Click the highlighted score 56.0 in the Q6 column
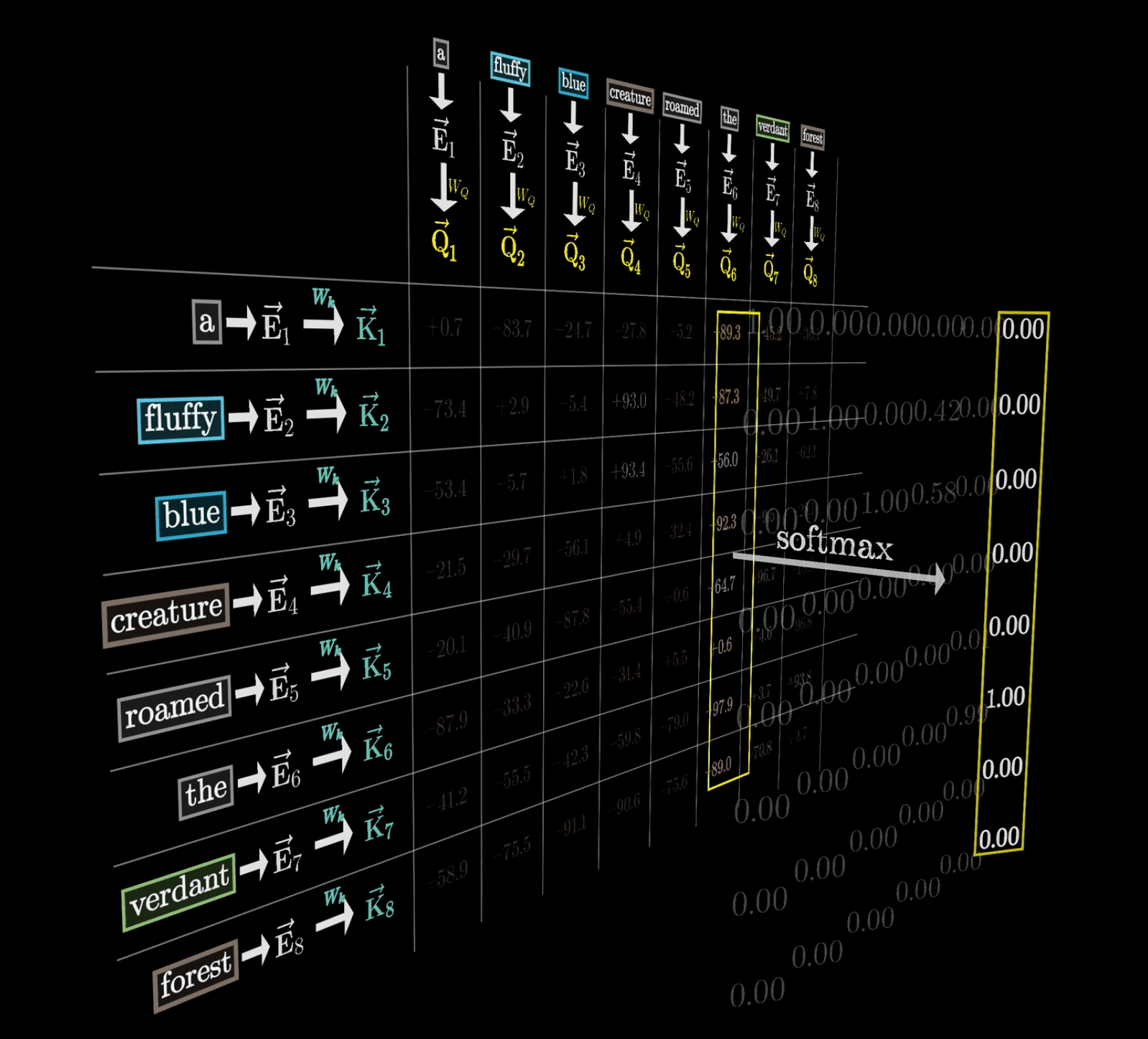Image resolution: width=1148 pixels, height=1039 pixels. 725,460
